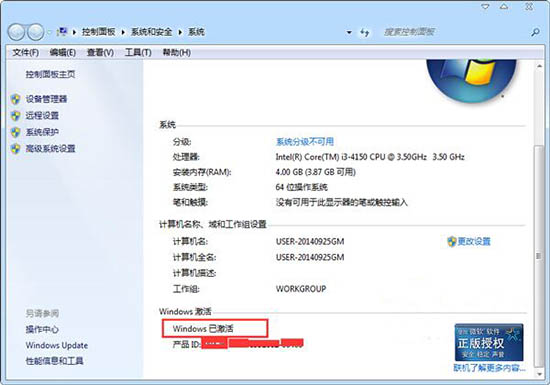Go back with the Back arrow button
Viewport: 550px width, 385px height.
pyautogui.click(x=16, y=32)
